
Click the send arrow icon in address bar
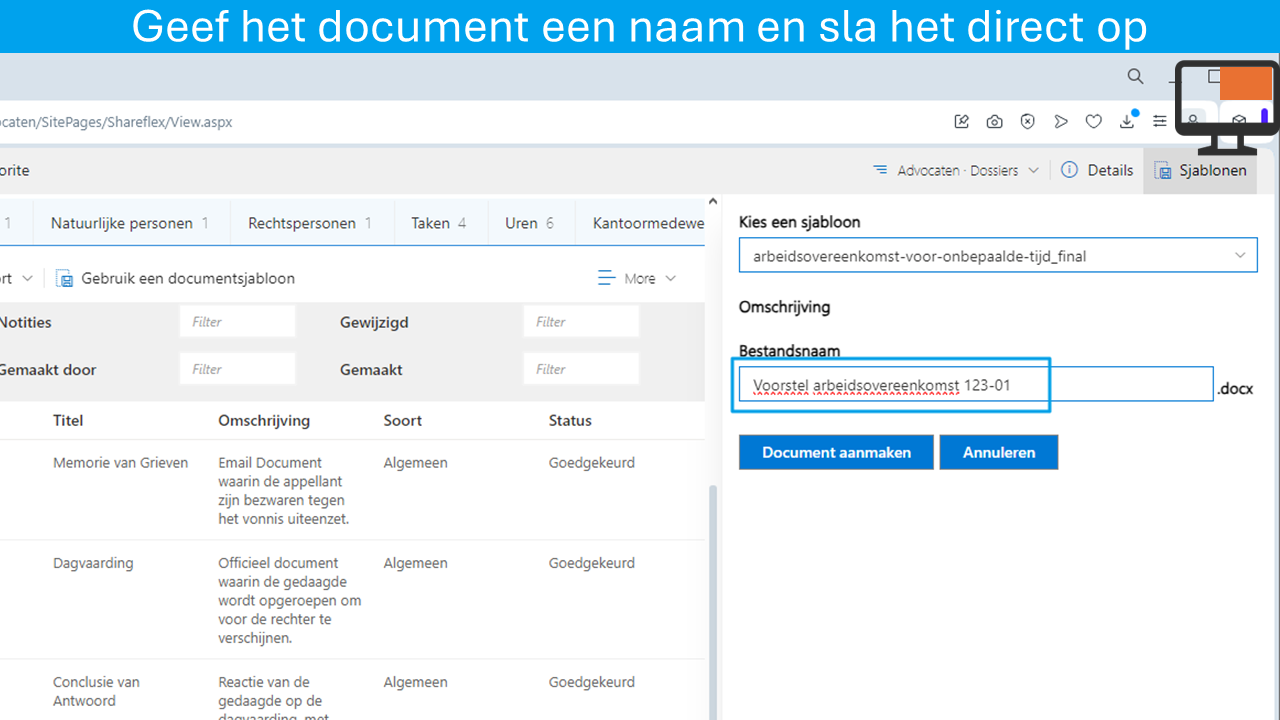tap(1061, 121)
